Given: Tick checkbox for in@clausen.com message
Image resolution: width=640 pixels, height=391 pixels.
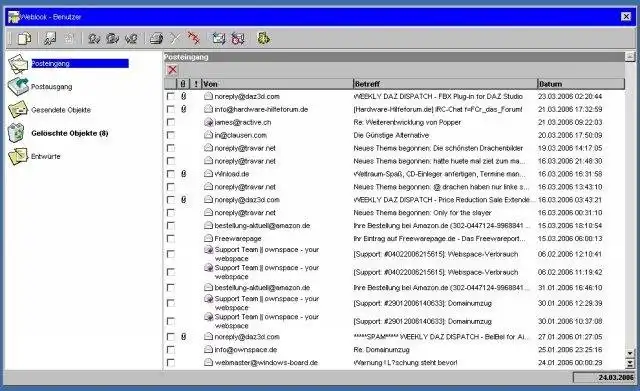Looking at the screenshot, I should [x=171, y=135].
